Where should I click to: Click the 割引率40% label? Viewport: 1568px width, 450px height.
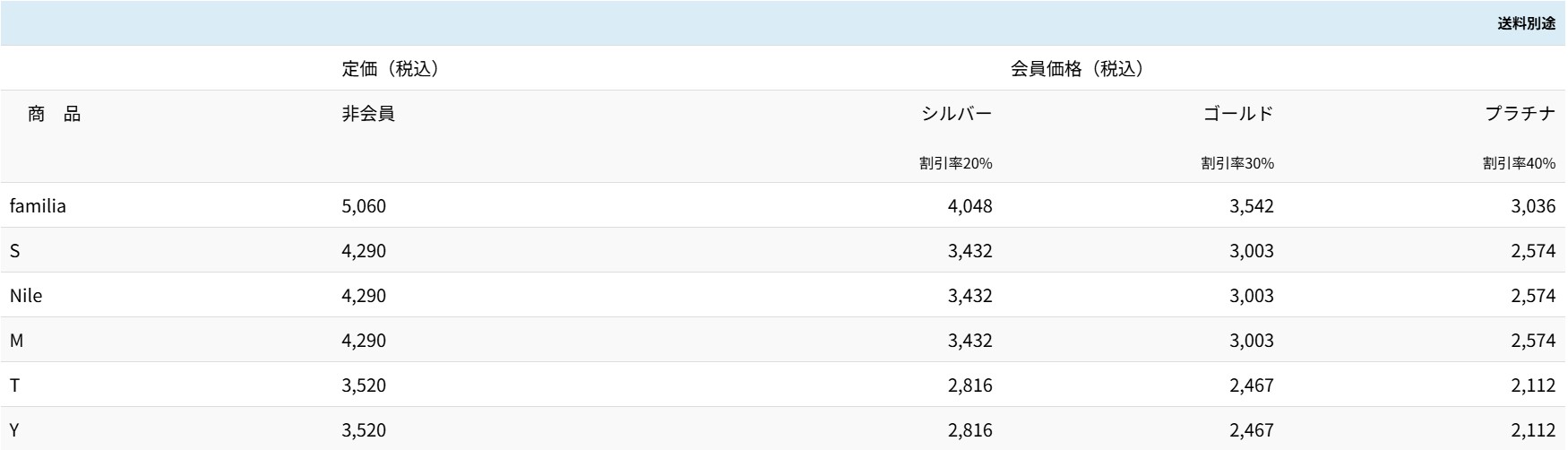click(x=1519, y=163)
